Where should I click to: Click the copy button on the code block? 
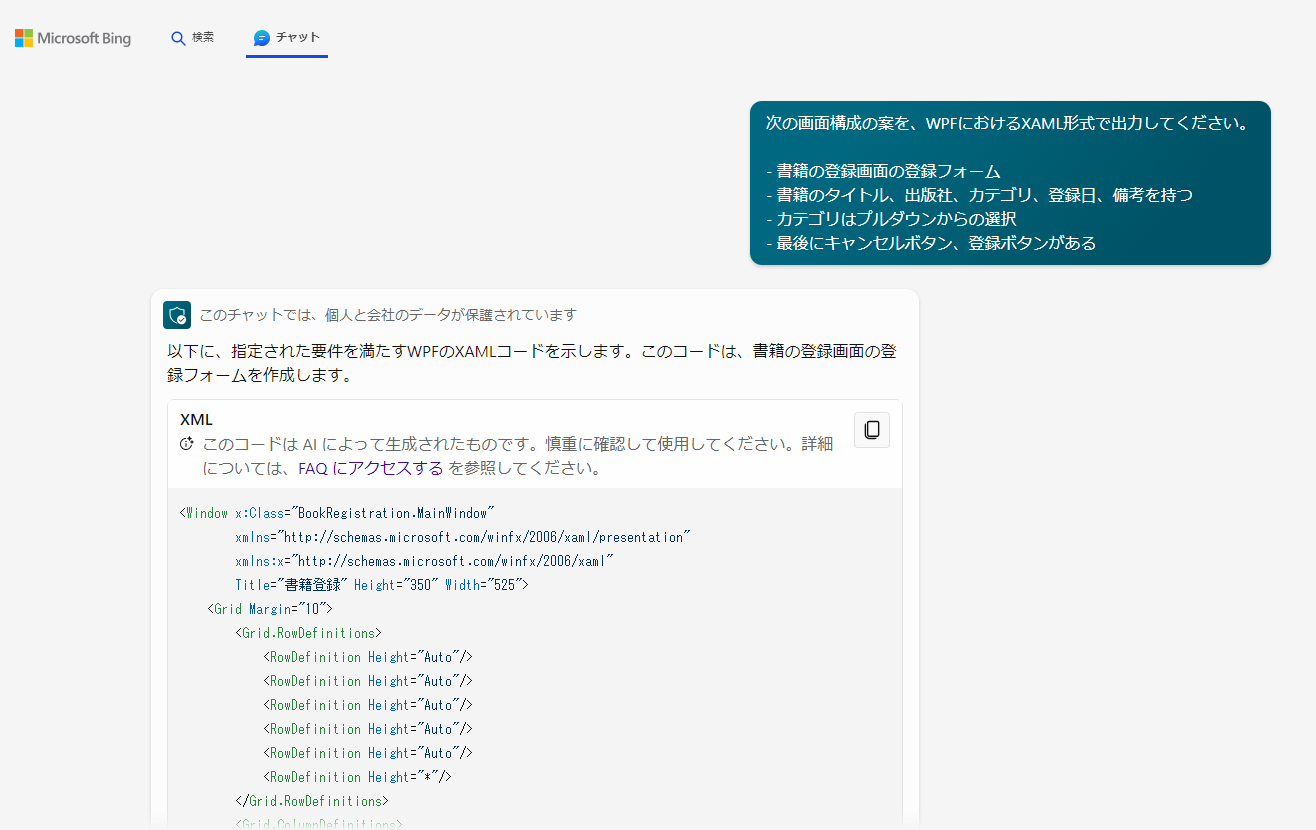pyautogui.click(x=871, y=429)
